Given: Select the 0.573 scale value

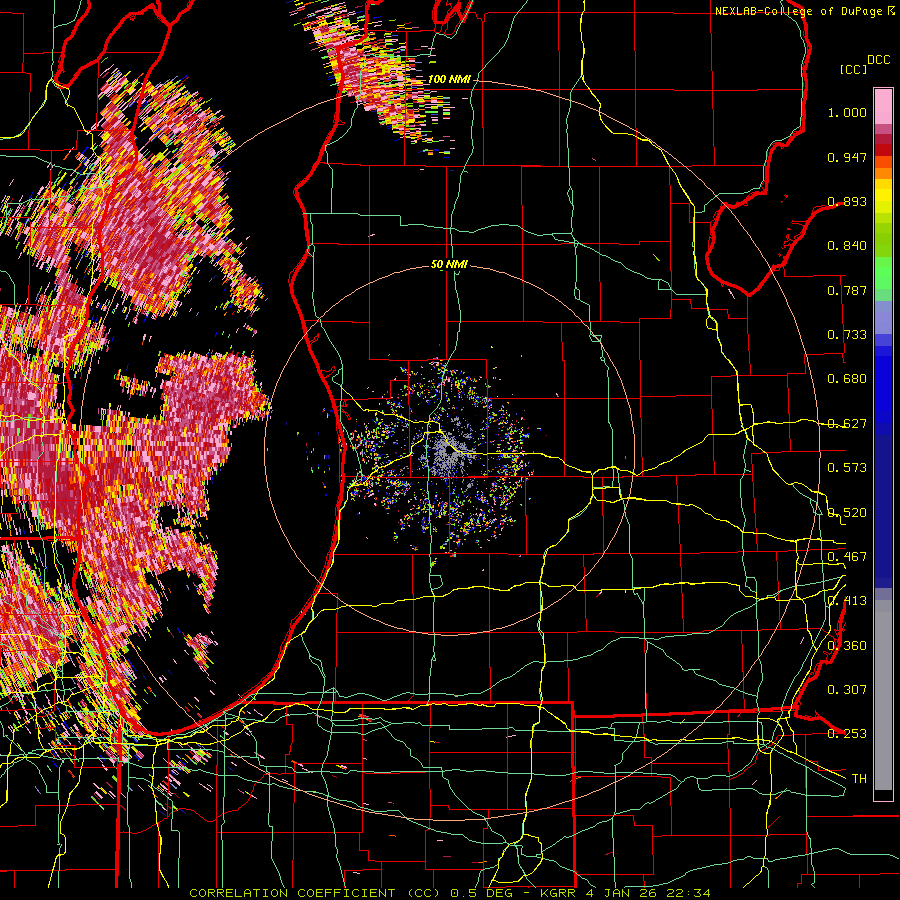Looking at the screenshot, I should coord(847,468).
